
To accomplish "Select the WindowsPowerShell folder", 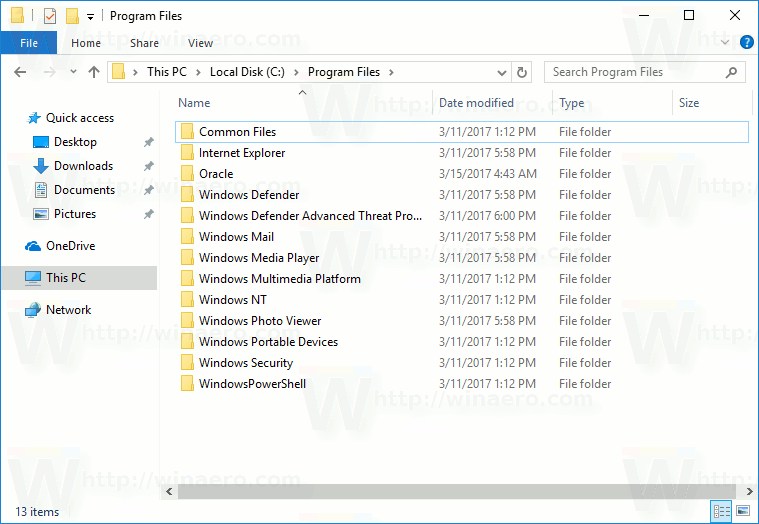I will pos(462,384).
